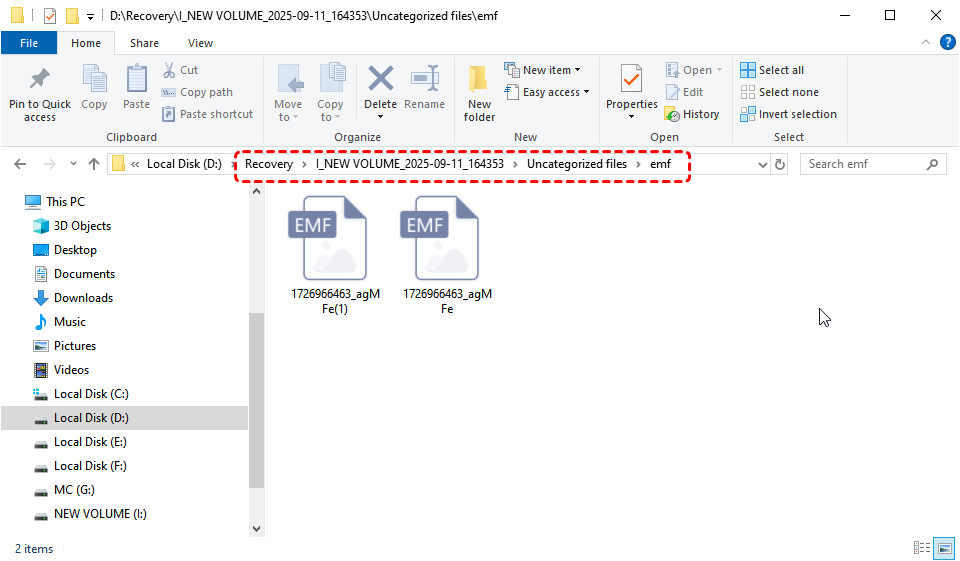The width and height of the screenshot is (960, 561).
Task: Switch to the Share ribbon tab
Action: coord(144,43)
